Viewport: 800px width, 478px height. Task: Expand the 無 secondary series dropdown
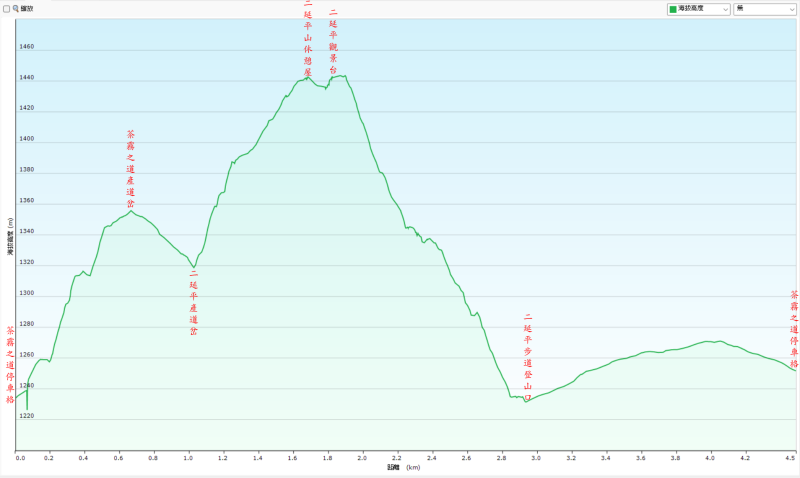pos(764,8)
